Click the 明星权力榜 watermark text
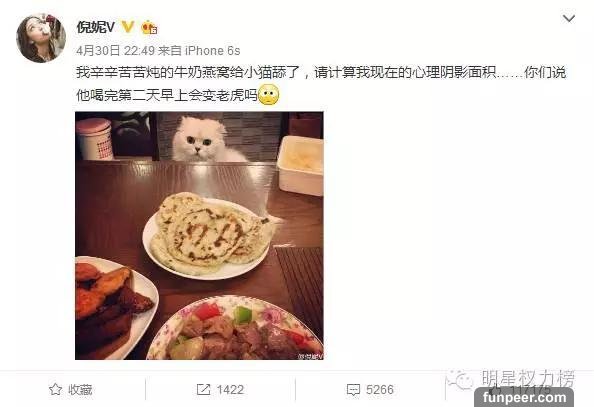 (x=528, y=378)
